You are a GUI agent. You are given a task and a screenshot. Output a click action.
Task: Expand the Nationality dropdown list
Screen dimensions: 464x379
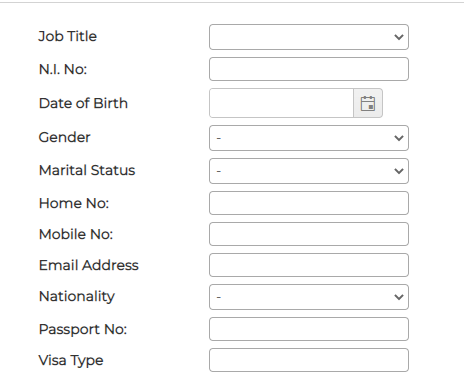point(309,297)
